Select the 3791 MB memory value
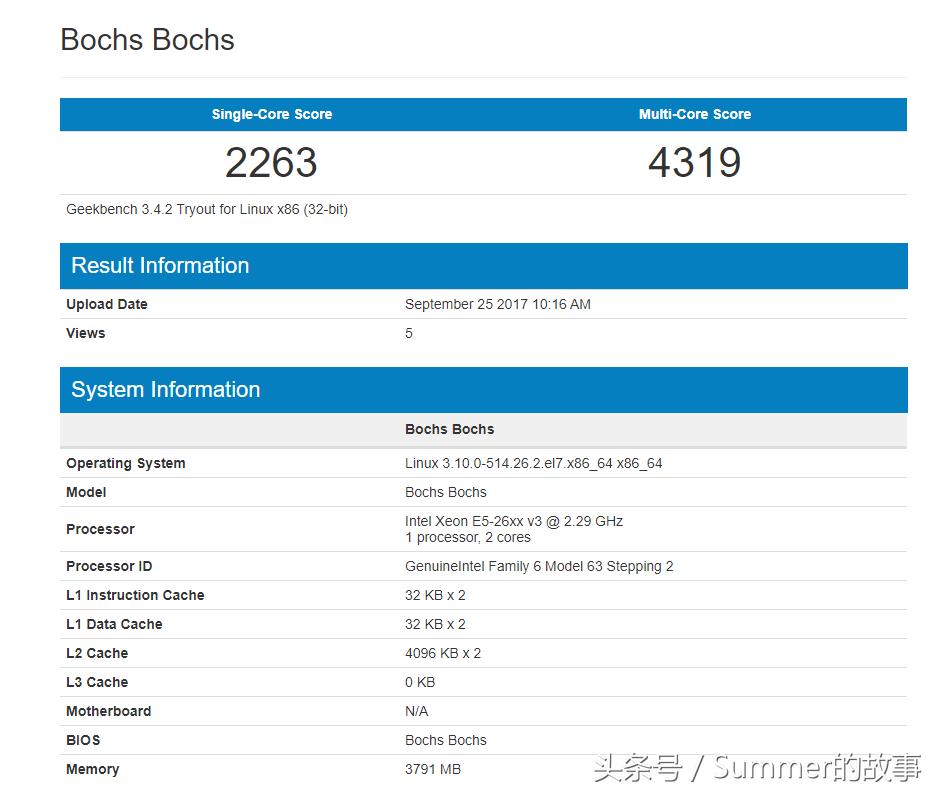This screenshot has height=794, width=940. pyautogui.click(x=433, y=769)
